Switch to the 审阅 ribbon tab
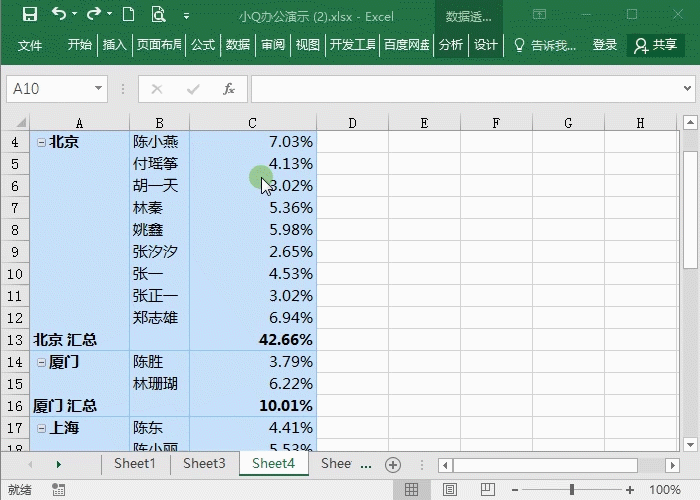The image size is (700, 500). pos(273,45)
